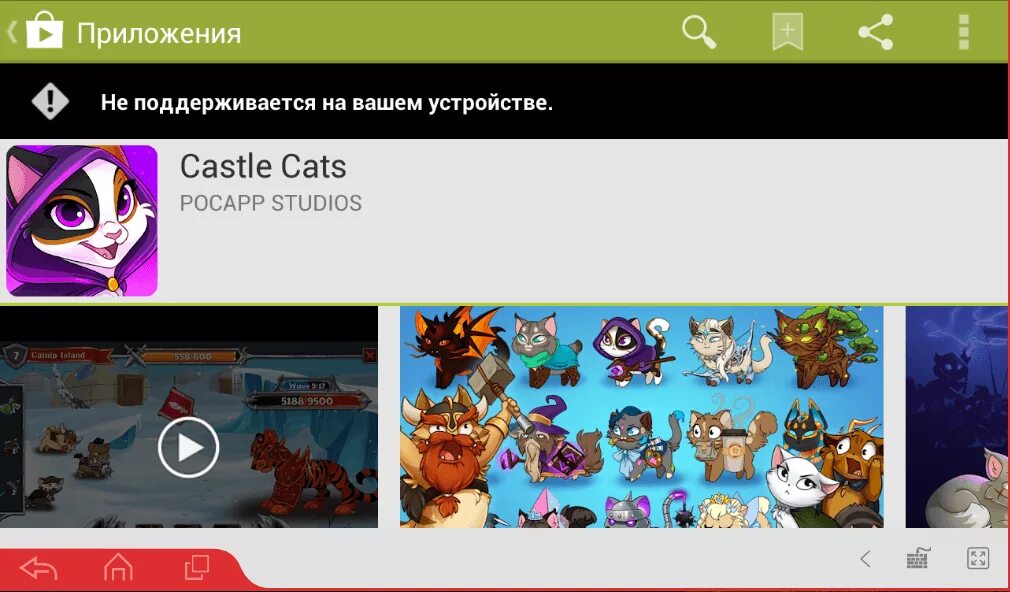Tap the Home button in red bar
1010x592 pixels.
pos(118,568)
